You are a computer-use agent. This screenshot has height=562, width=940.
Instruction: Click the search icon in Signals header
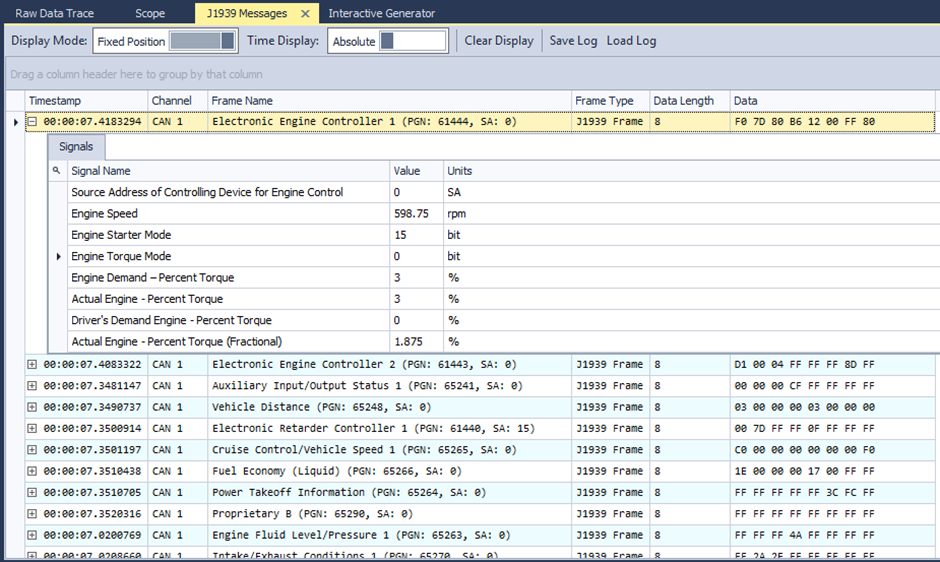tap(56, 171)
